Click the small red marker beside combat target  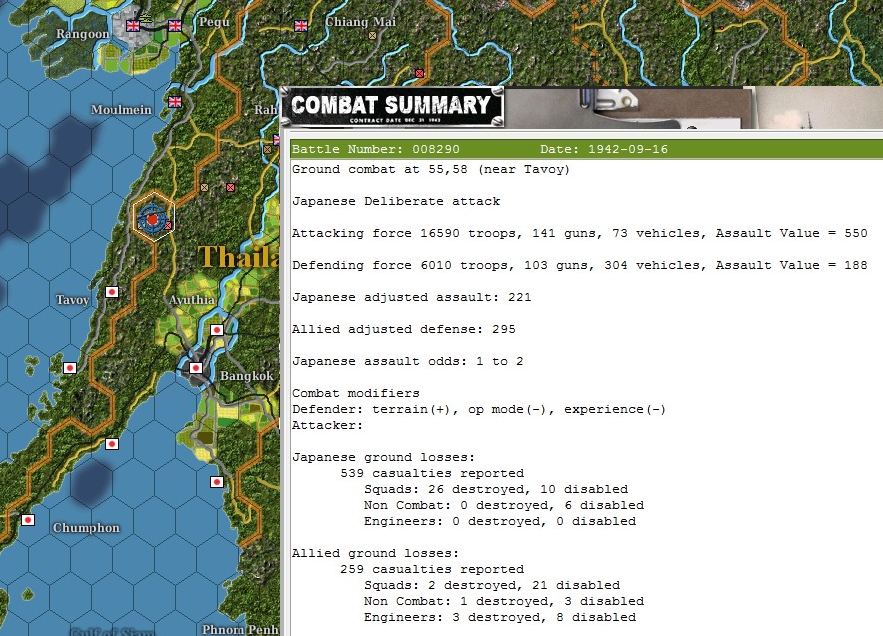pyautogui.click(x=168, y=225)
